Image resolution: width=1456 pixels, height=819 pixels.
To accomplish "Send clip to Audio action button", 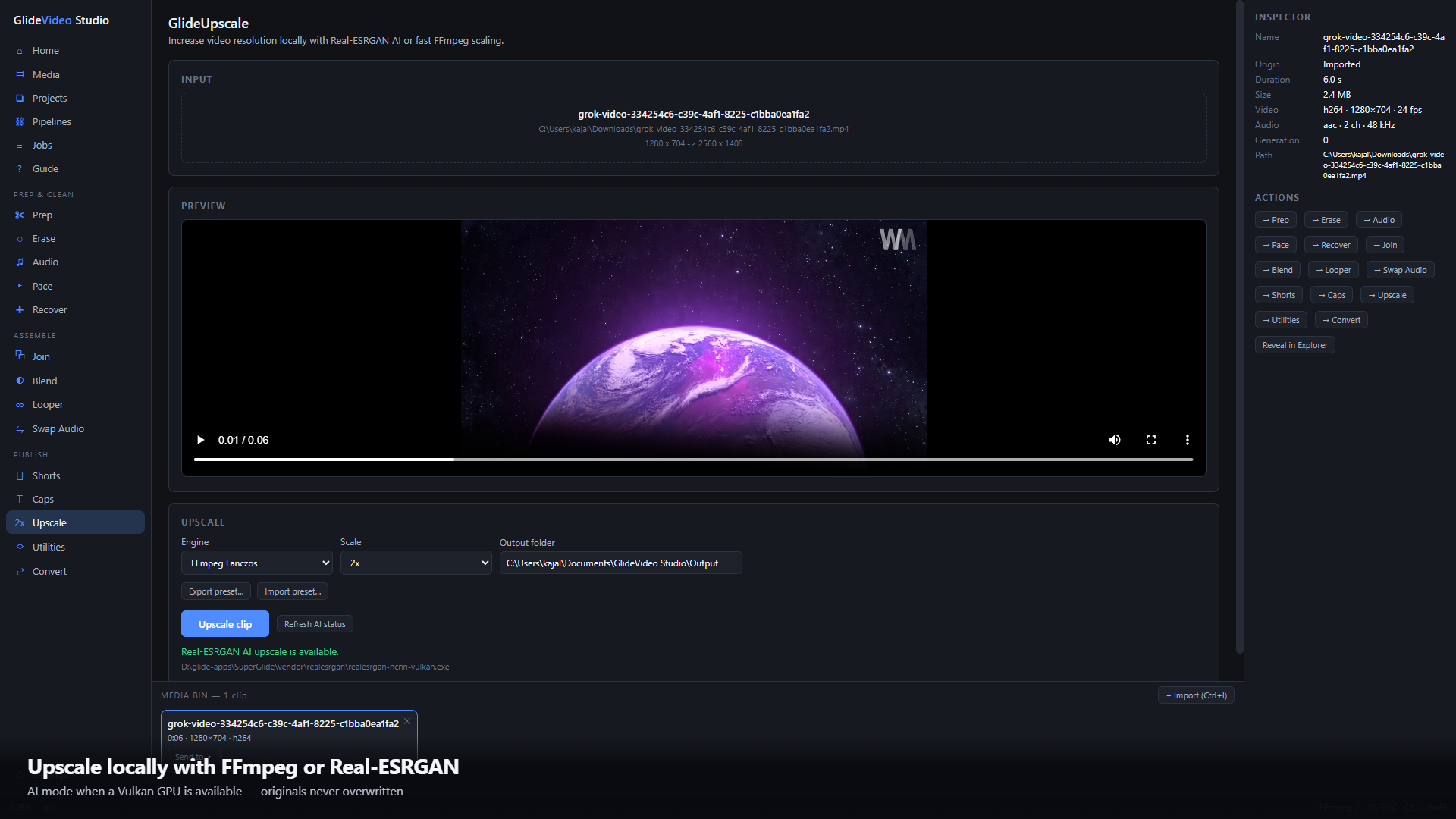I will tap(1379, 220).
